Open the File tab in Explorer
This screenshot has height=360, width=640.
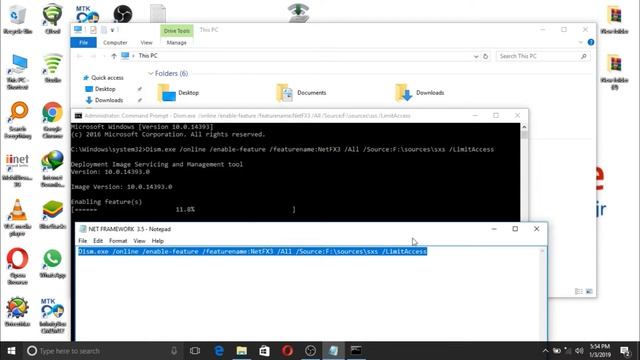coord(83,42)
